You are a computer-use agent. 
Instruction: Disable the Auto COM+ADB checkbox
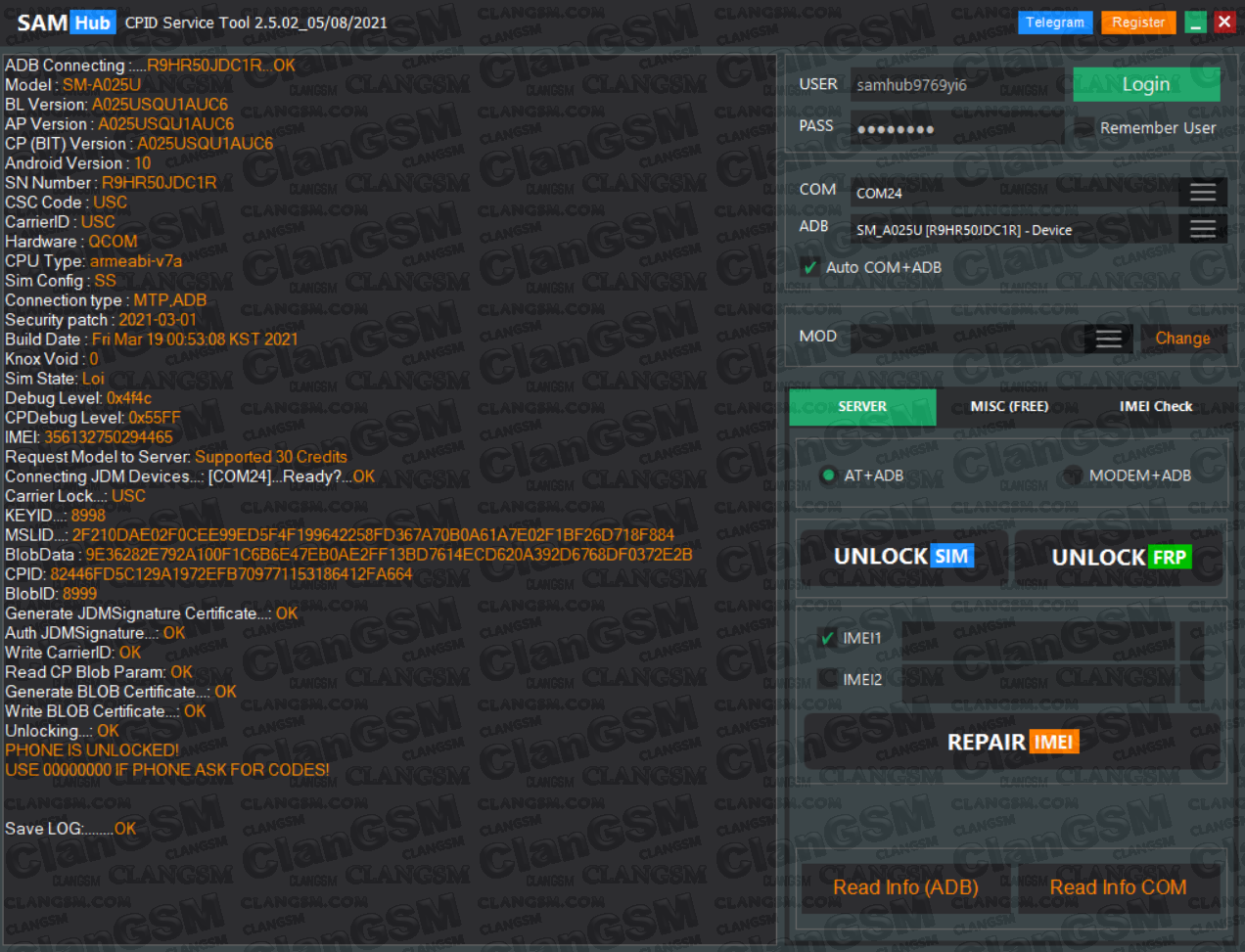(809, 267)
